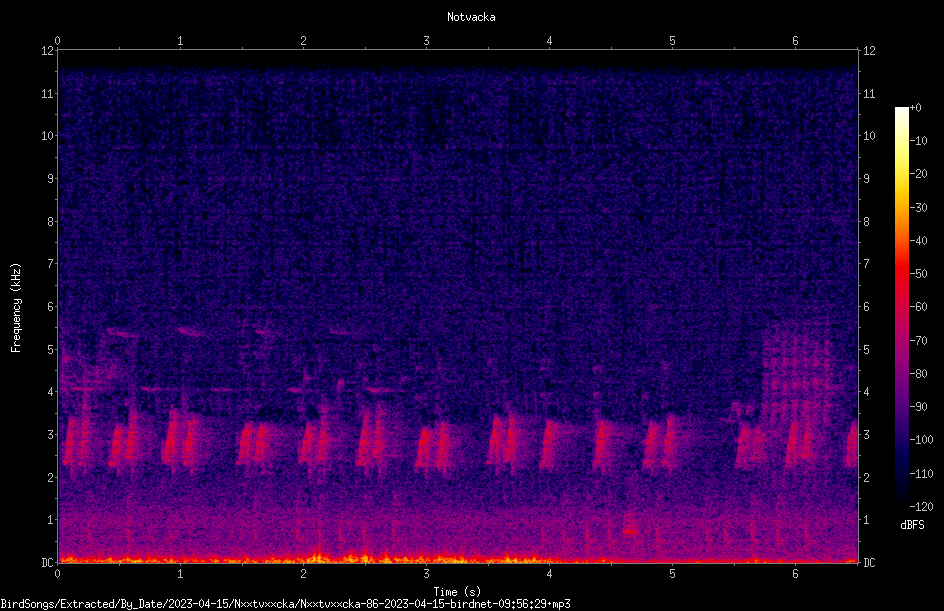Click the Notvacka title text
The image size is (944, 611).
(x=471, y=17)
